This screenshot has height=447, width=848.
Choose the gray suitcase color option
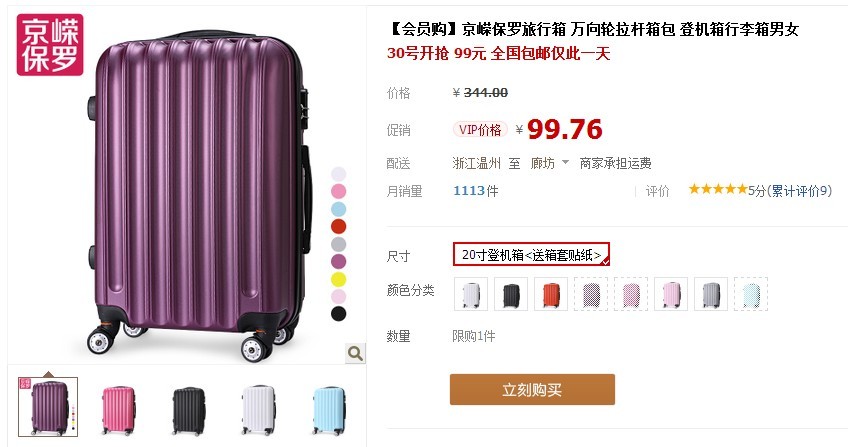point(711,294)
